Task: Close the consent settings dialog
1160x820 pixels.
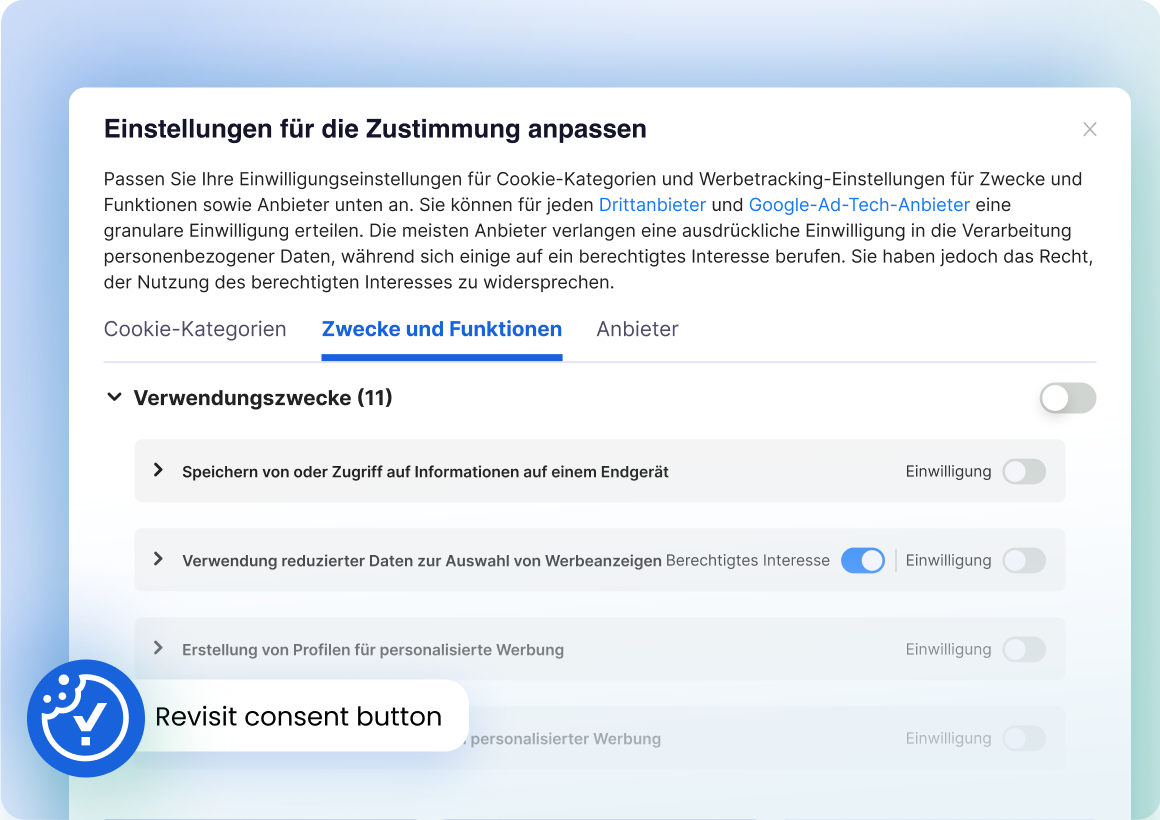Action: pyautogui.click(x=1090, y=129)
